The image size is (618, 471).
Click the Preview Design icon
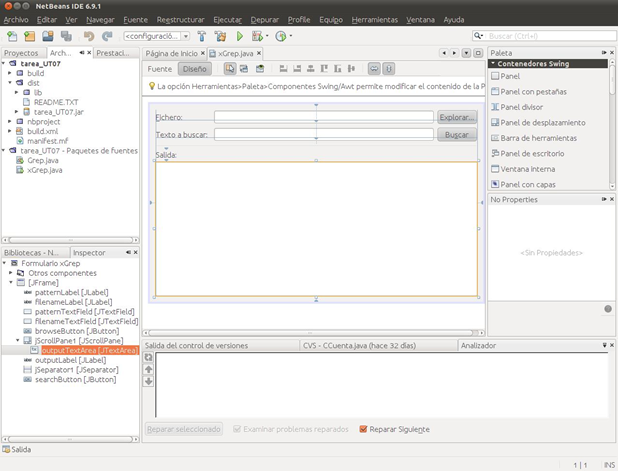pyautogui.click(x=260, y=69)
